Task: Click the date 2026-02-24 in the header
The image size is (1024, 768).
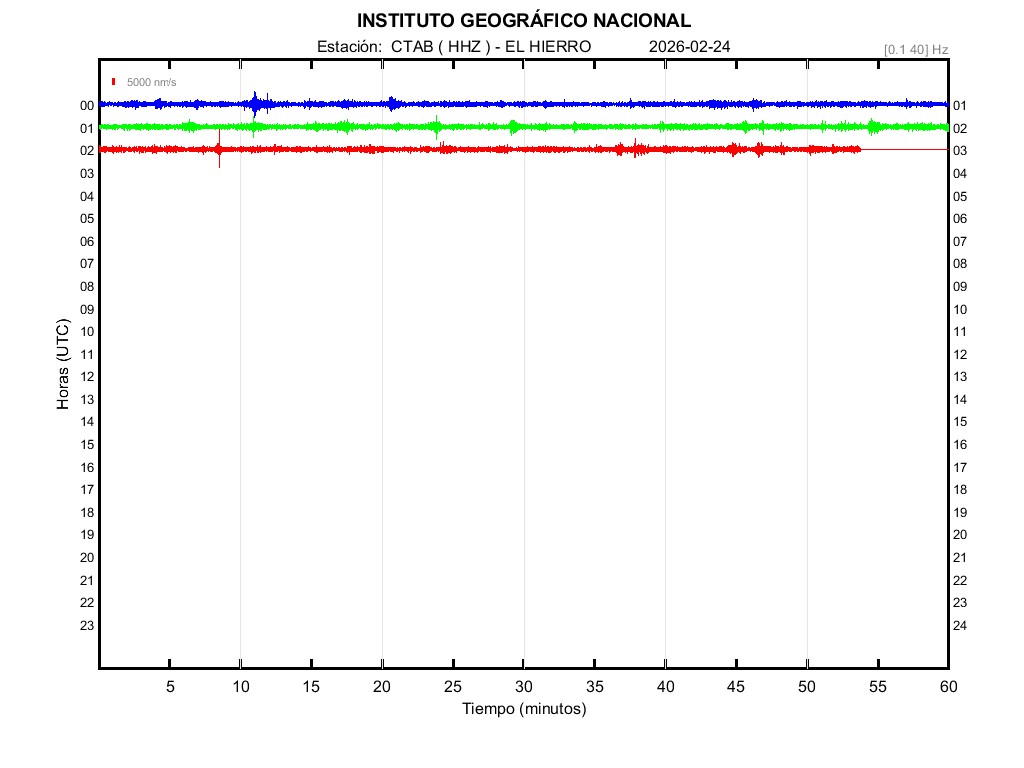Action: pos(691,47)
